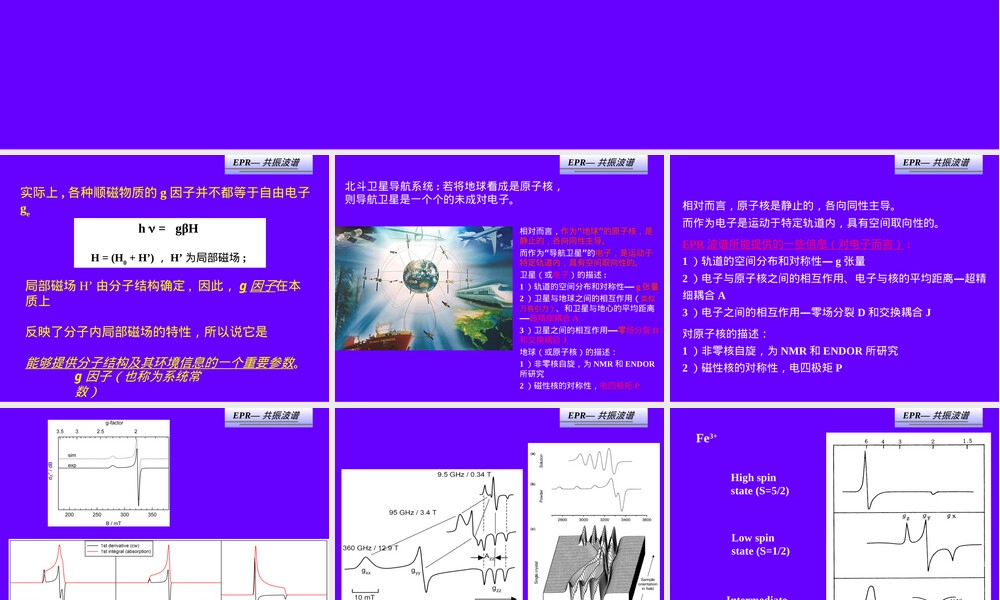Viewport: 1000px width, 600px height.
Task: Click the label '95 GHz / 3.4 T'
Action: tap(413, 513)
